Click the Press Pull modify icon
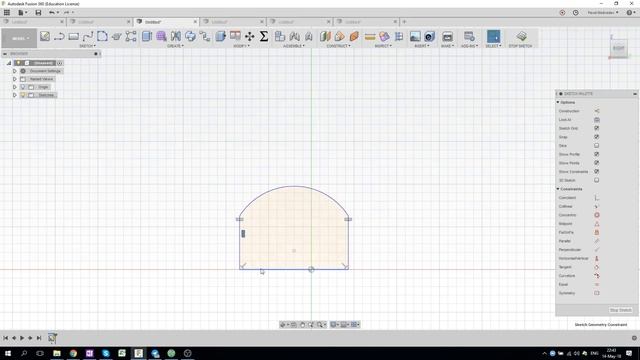The width and height of the screenshot is (640, 360). click(x=220, y=36)
